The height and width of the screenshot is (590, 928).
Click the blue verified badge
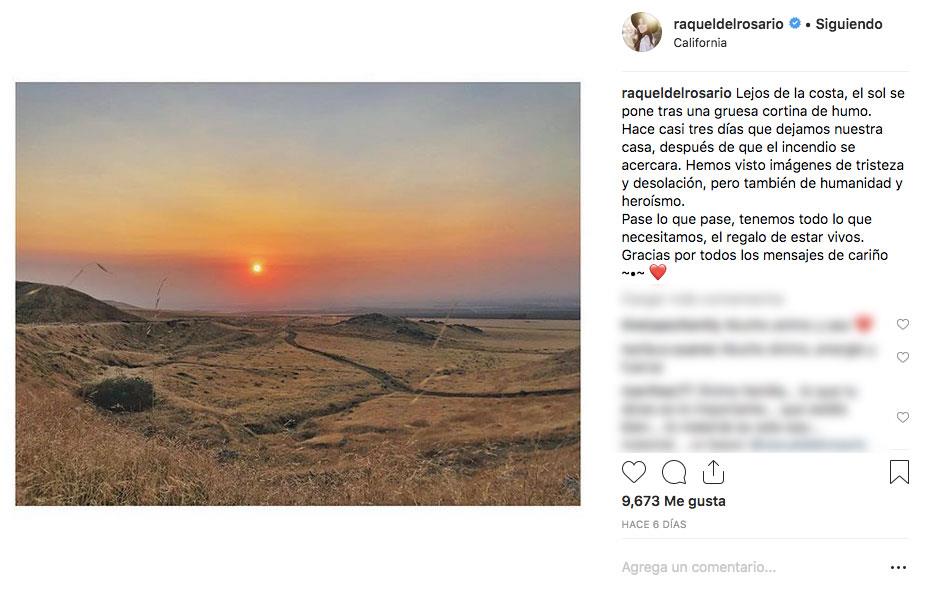(795, 24)
